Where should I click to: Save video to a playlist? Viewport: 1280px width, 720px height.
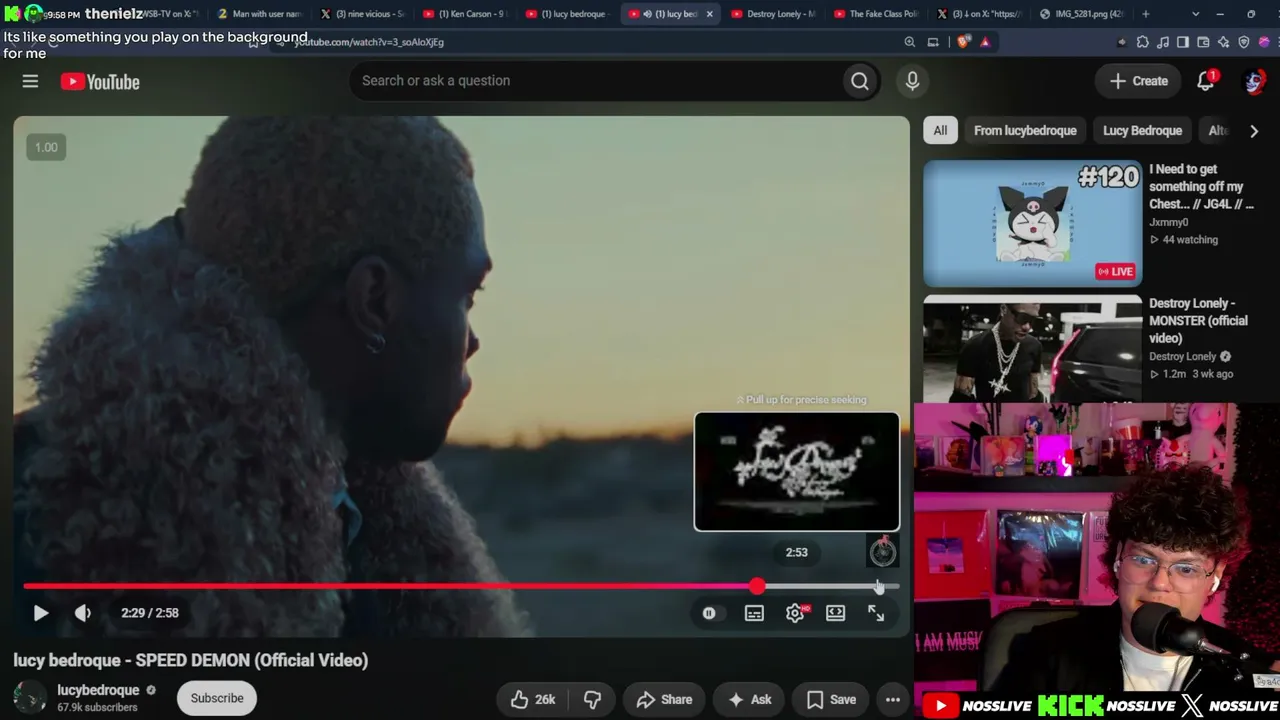point(831,699)
